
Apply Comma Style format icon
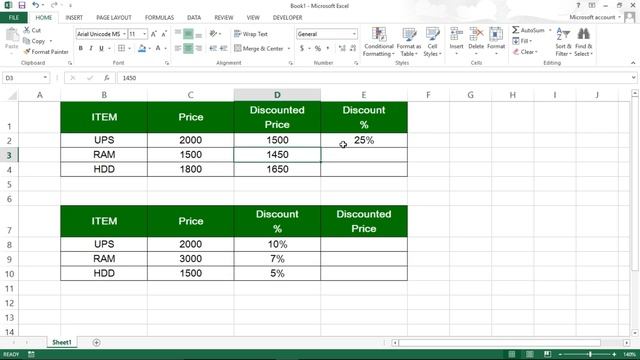tap(328, 48)
